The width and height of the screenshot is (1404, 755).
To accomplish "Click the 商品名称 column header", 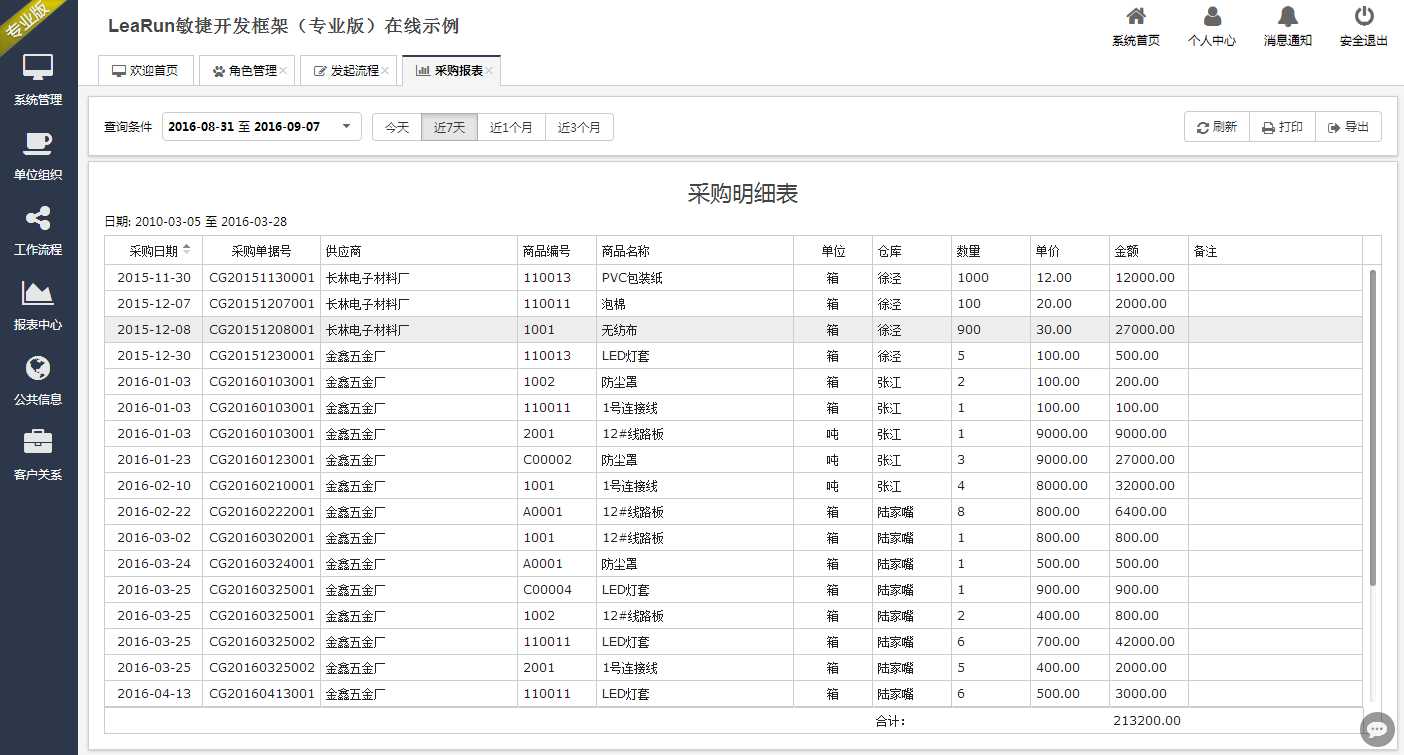I will tap(695, 251).
